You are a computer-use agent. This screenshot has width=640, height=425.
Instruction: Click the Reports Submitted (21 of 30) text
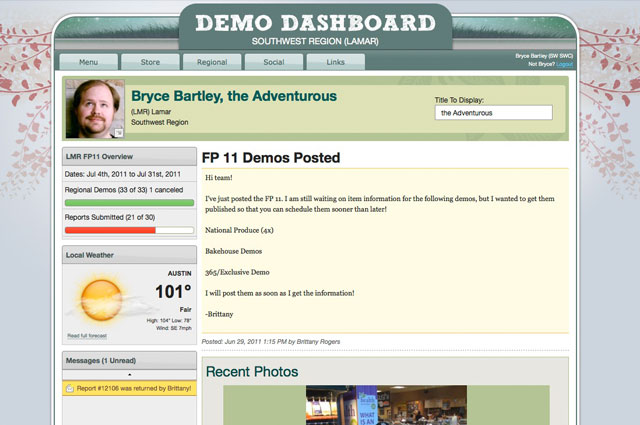(x=110, y=217)
